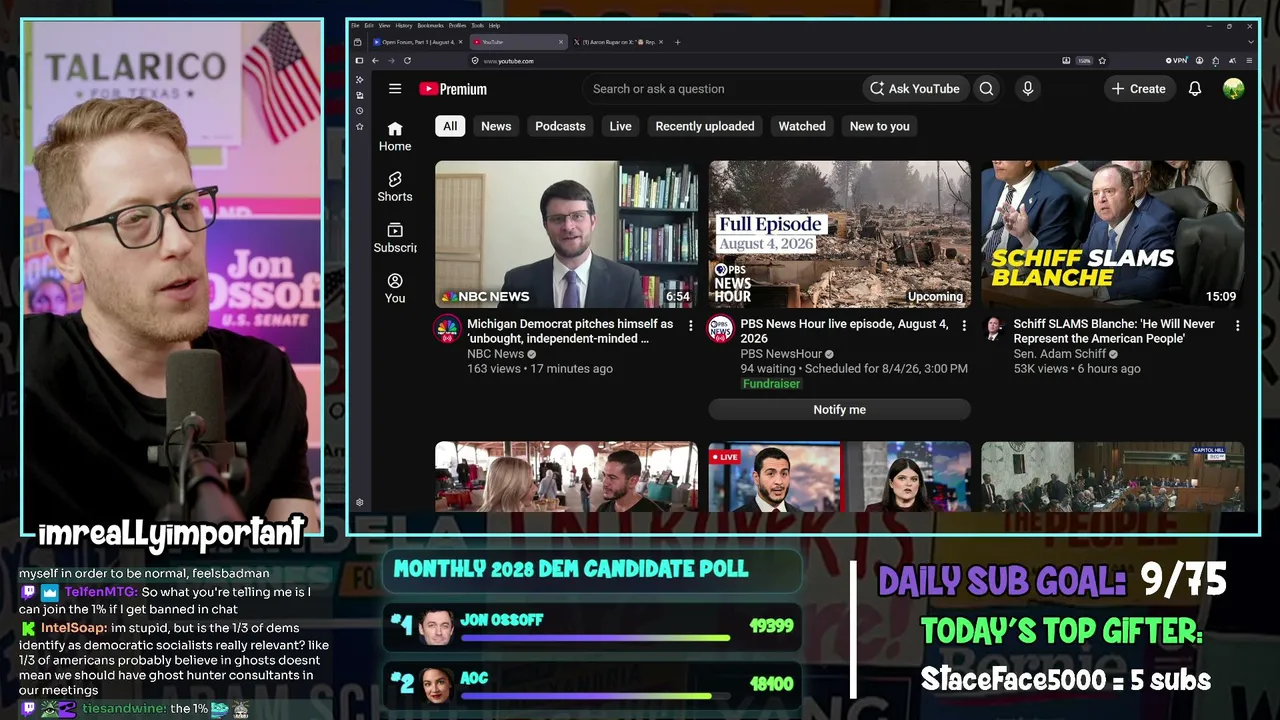Go to YouTube Home in sidebar
The image size is (1280, 720).
click(395, 136)
